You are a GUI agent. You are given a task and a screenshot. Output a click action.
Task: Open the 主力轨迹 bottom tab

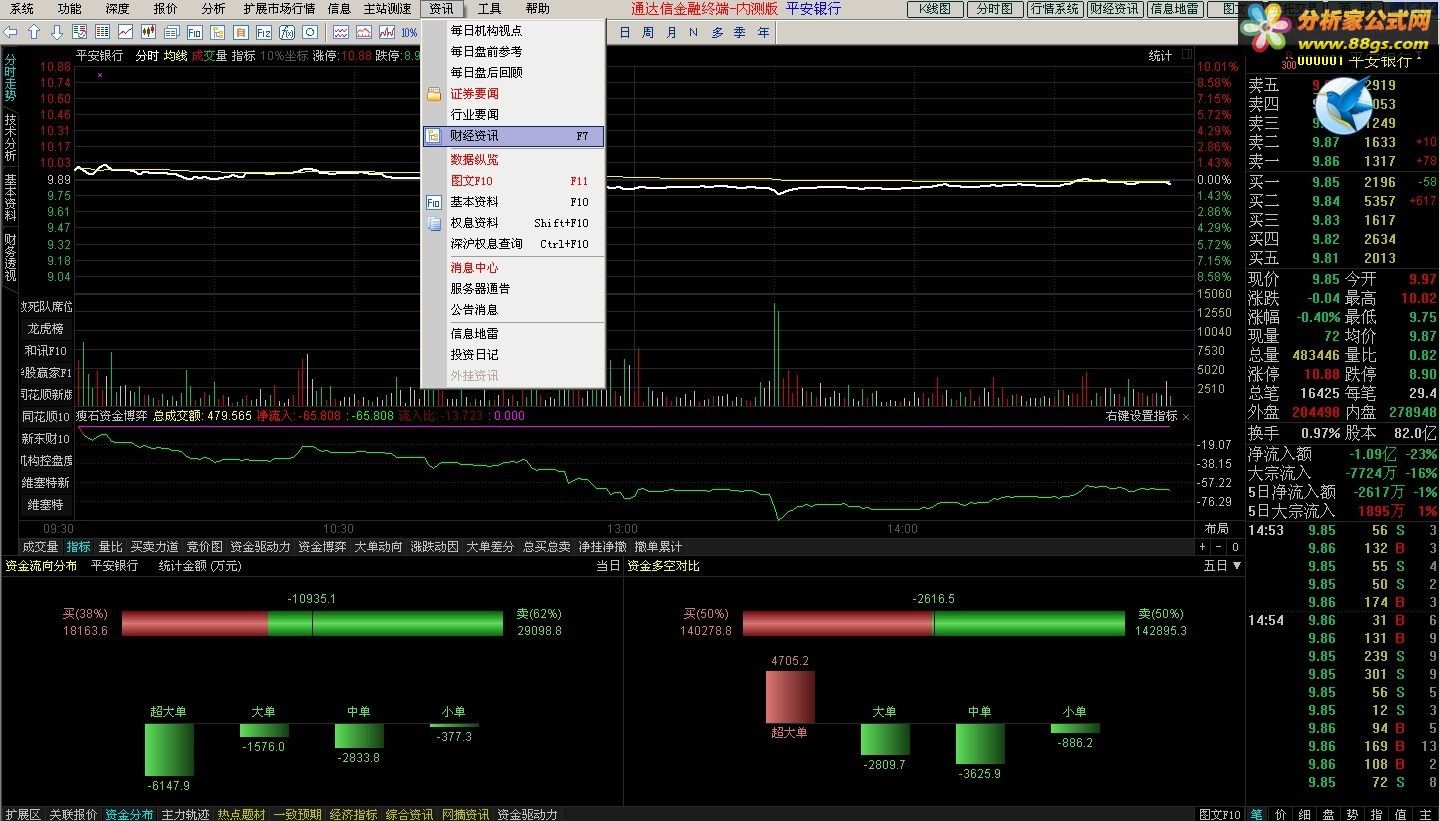[186, 814]
